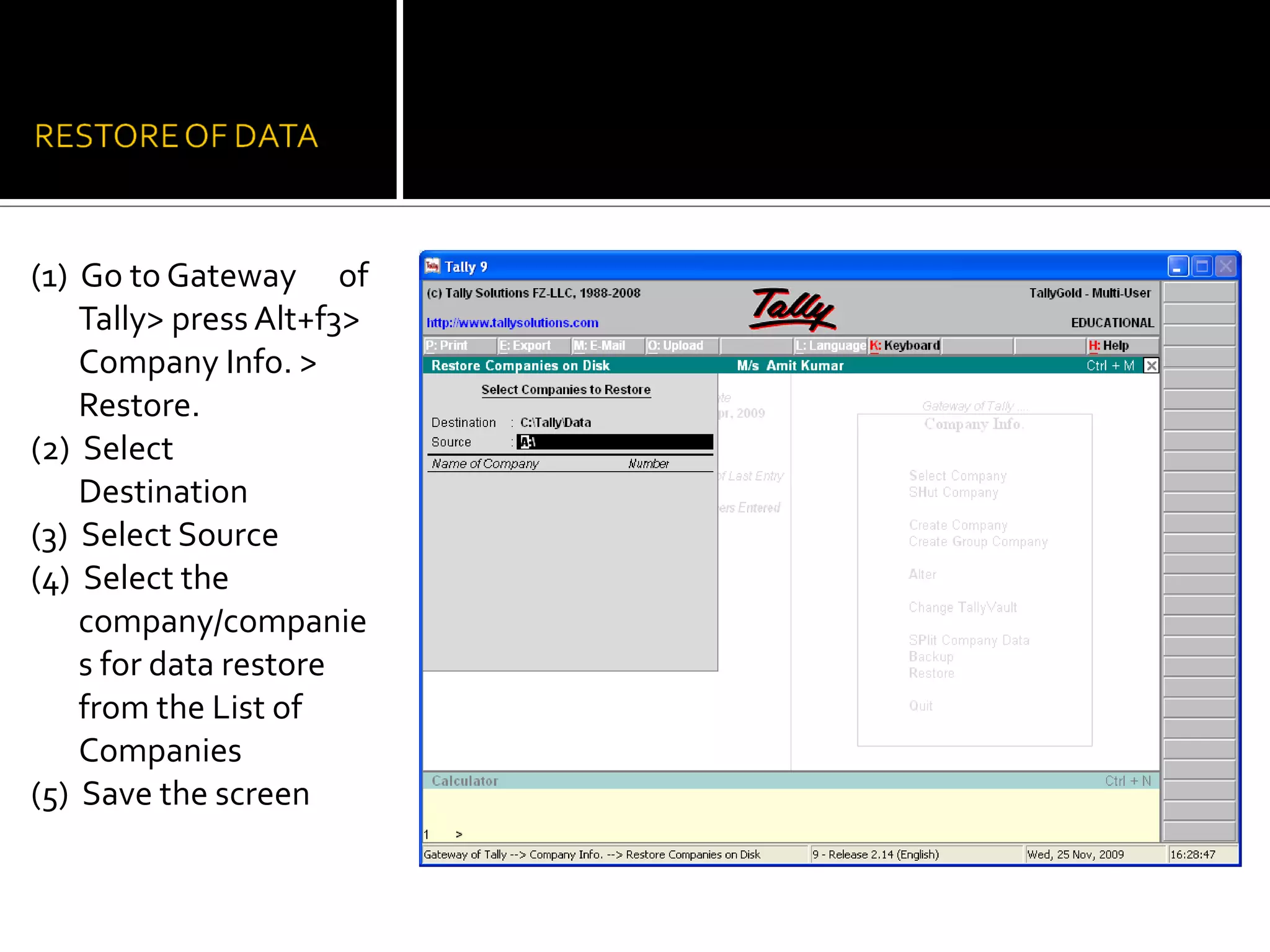
Task: Choose Restore in Company Info menu
Action: 931,673
